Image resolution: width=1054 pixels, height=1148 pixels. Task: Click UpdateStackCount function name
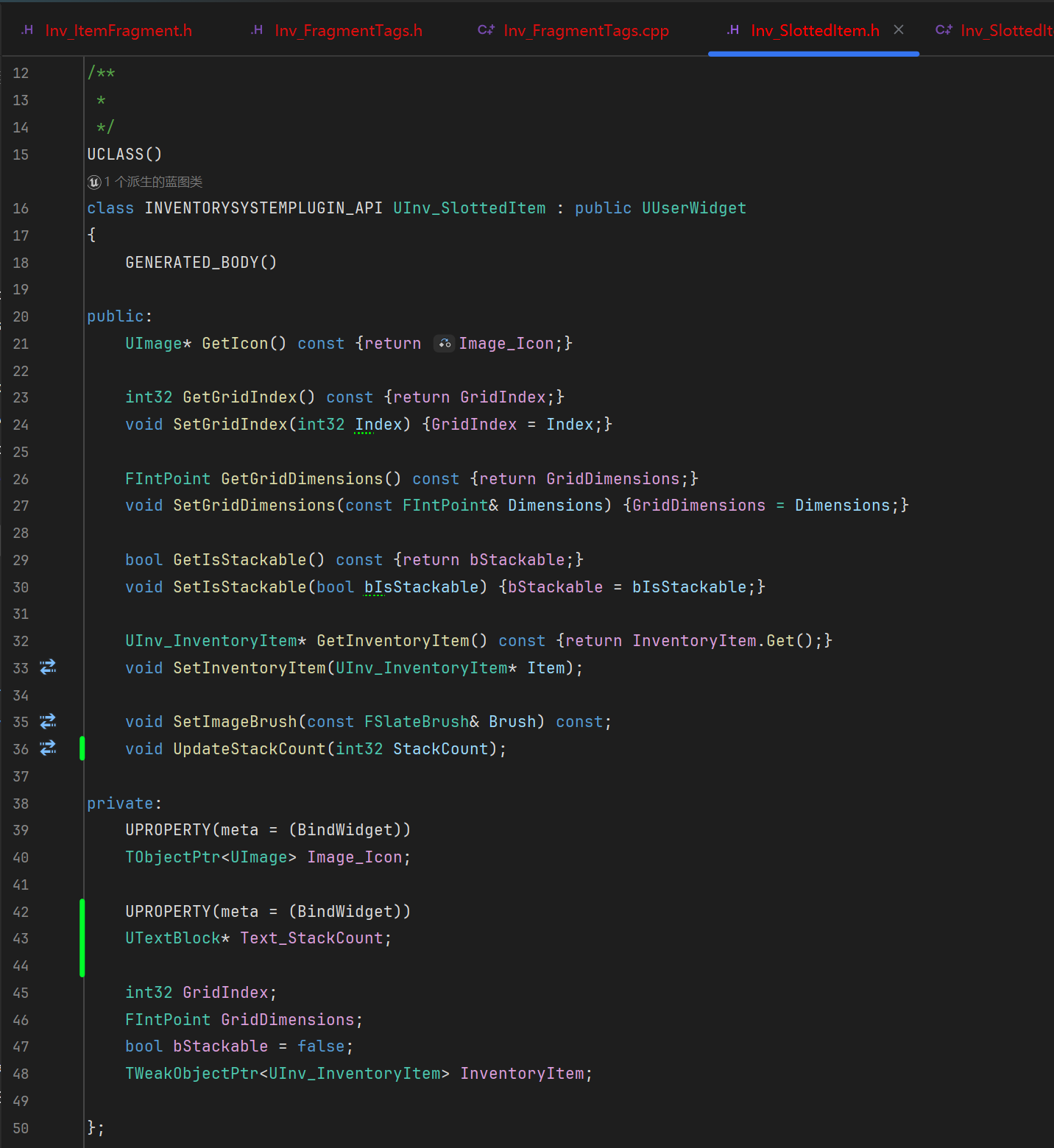tap(250, 749)
